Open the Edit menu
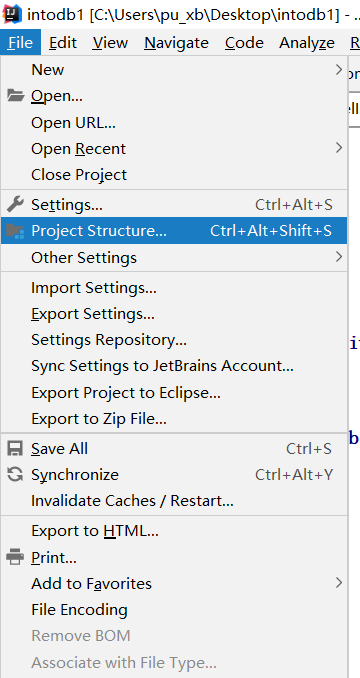Image resolution: width=360 pixels, height=678 pixels. [63, 42]
